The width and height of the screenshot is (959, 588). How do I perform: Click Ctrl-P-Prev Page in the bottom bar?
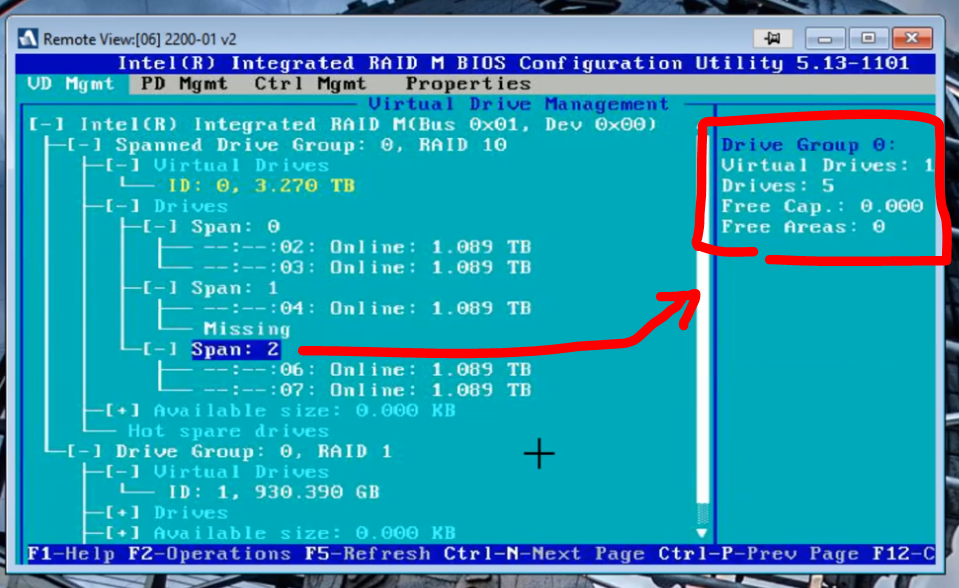(x=759, y=554)
